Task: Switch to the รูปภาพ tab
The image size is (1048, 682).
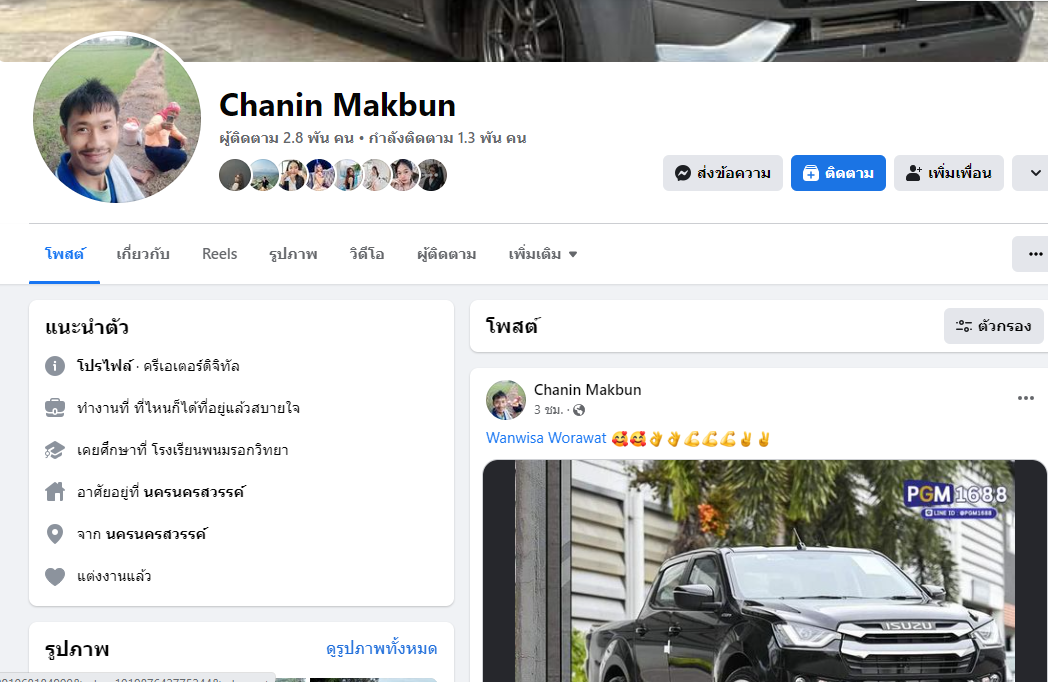Action: (293, 254)
